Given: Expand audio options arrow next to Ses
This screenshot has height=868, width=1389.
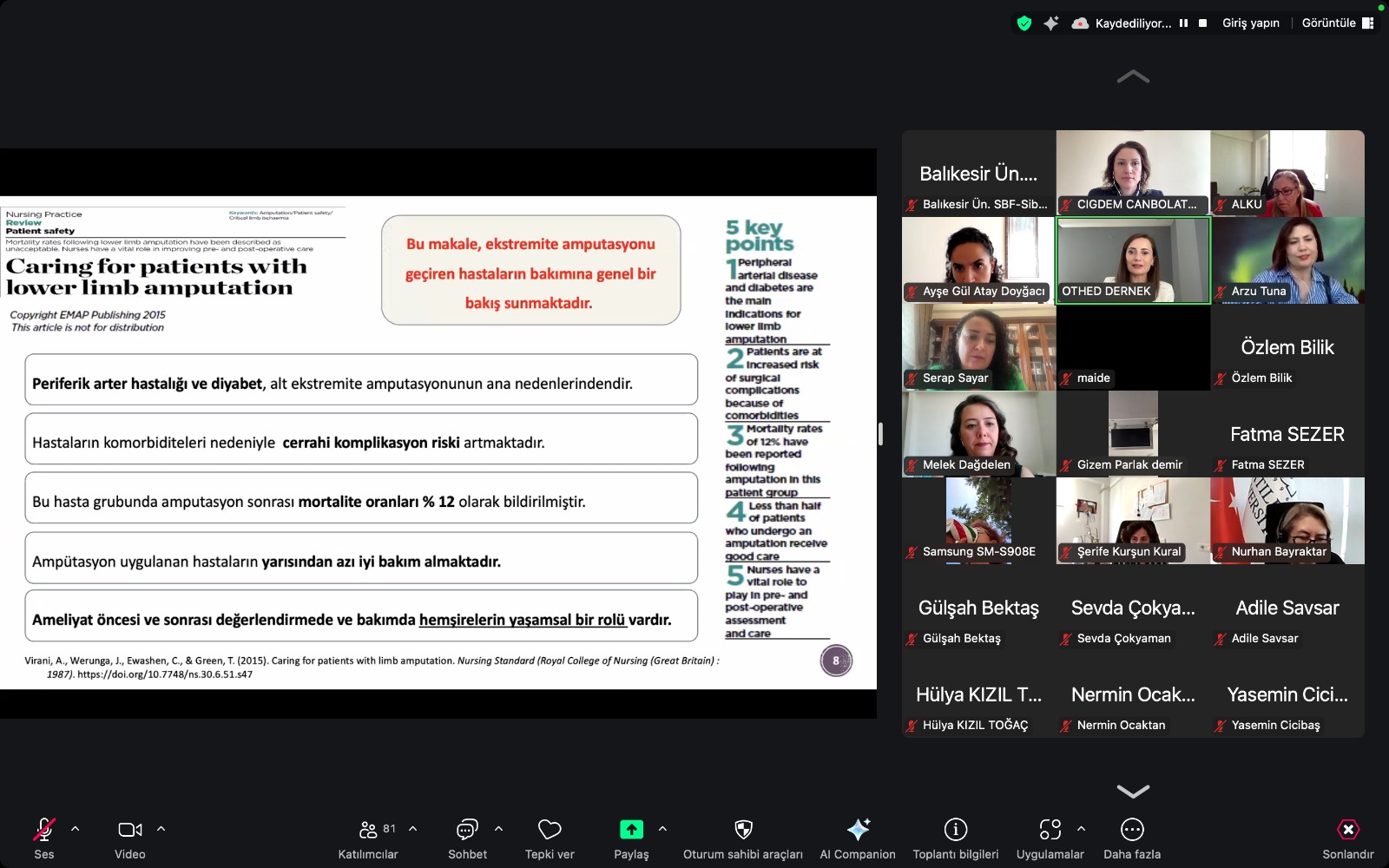Looking at the screenshot, I should (x=76, y=829).
